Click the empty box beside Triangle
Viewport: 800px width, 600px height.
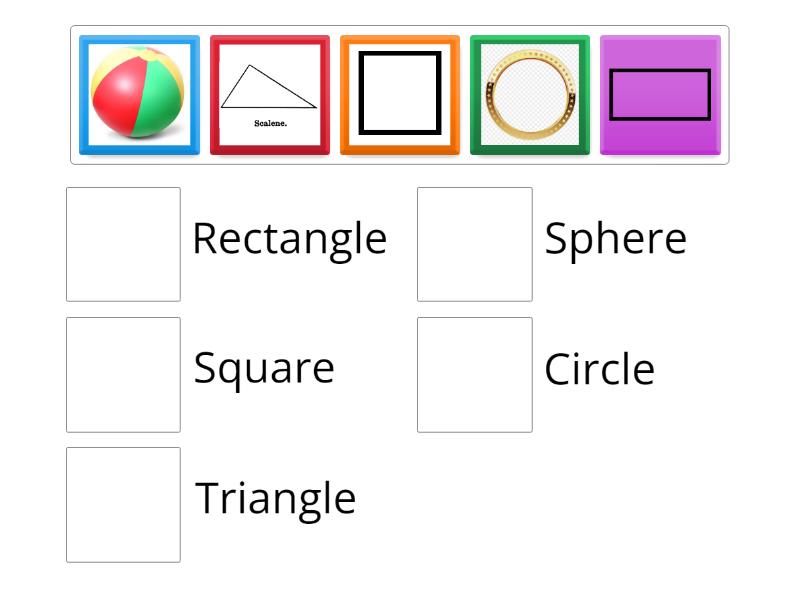click(x=122, y=503)
